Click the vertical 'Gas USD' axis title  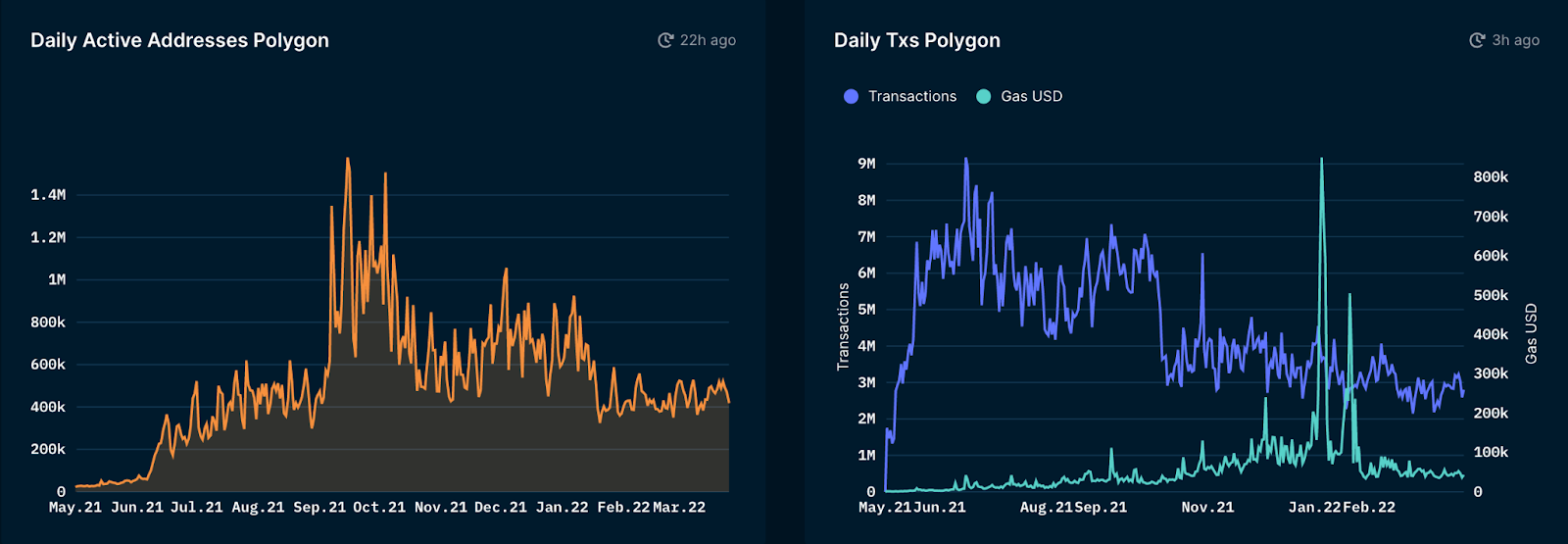click(x=1531, y=334)
